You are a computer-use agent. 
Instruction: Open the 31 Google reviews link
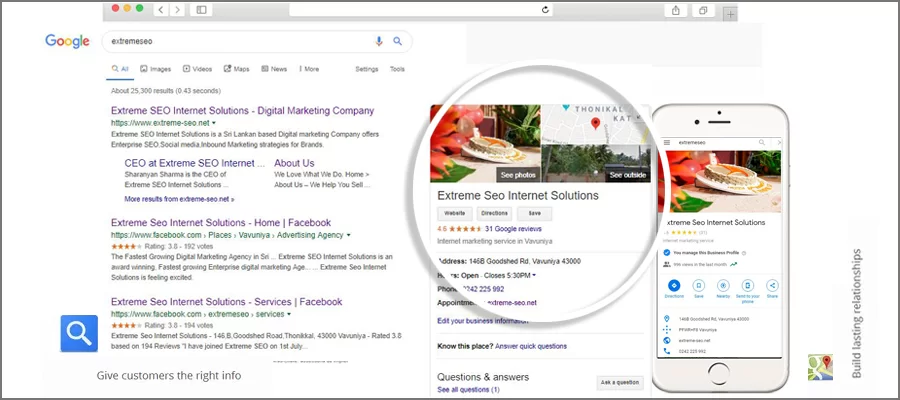[x=513, y=228]
